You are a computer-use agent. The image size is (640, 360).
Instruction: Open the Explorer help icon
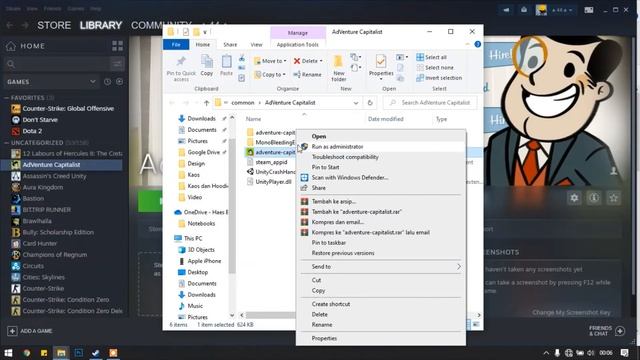click(478, 44)
